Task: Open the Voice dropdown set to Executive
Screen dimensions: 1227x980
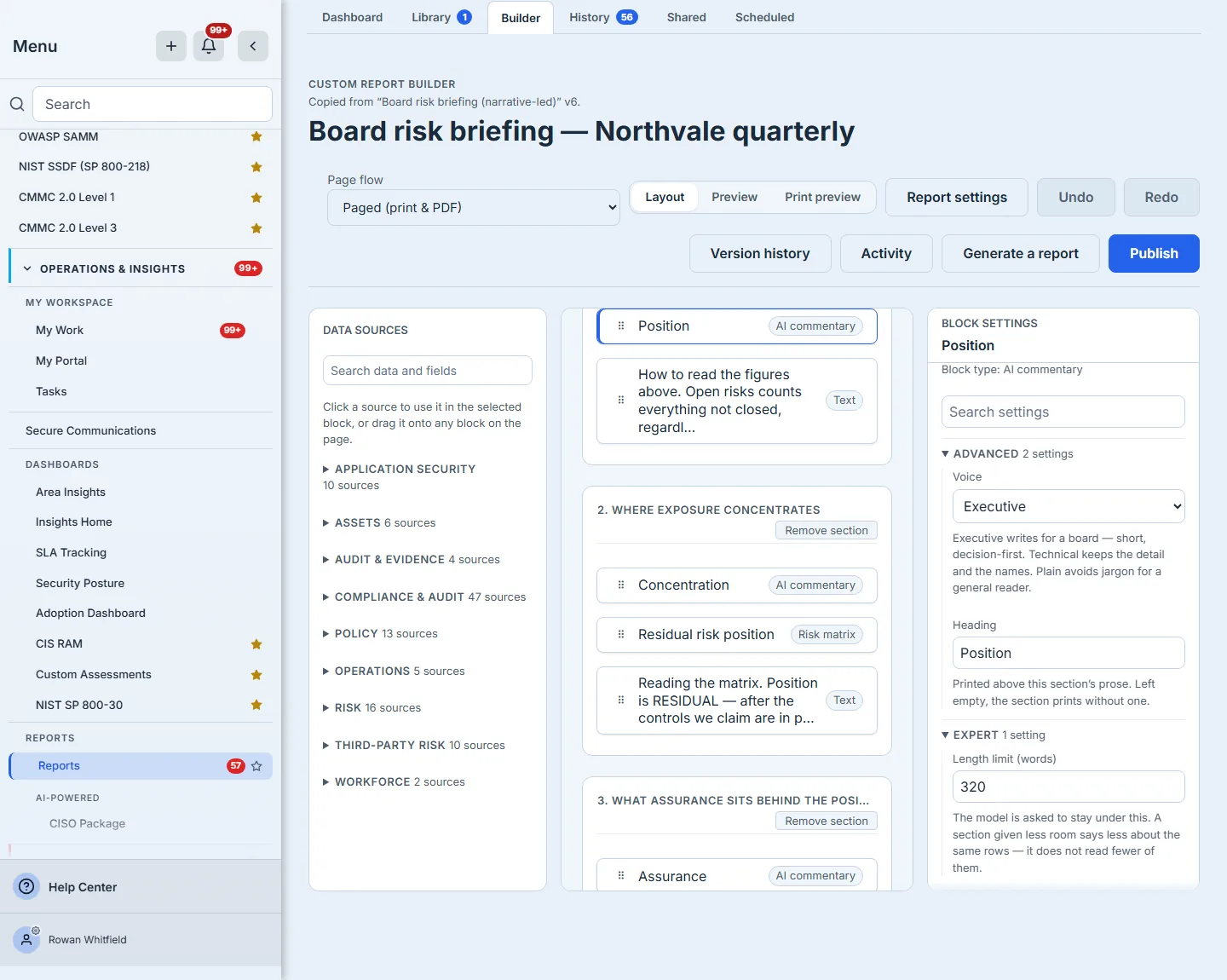Action: [1069, 506]
